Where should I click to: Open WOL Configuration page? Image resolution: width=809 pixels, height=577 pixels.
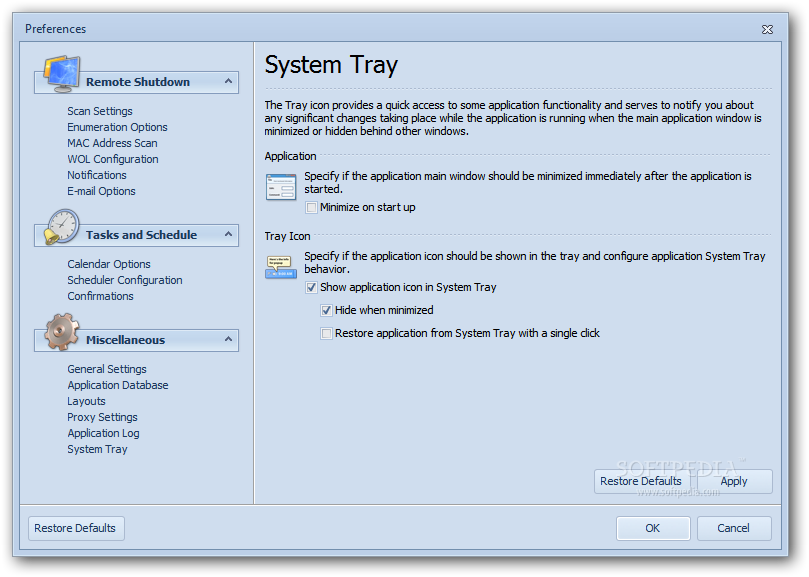(x=112, y=159)
